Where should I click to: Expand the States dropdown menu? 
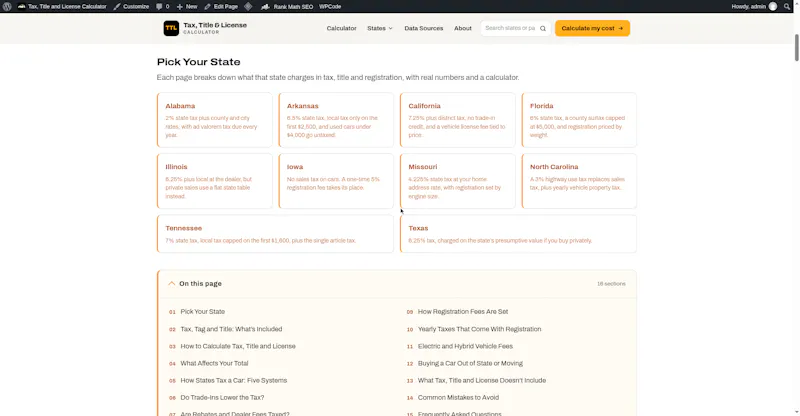[380, 29]
